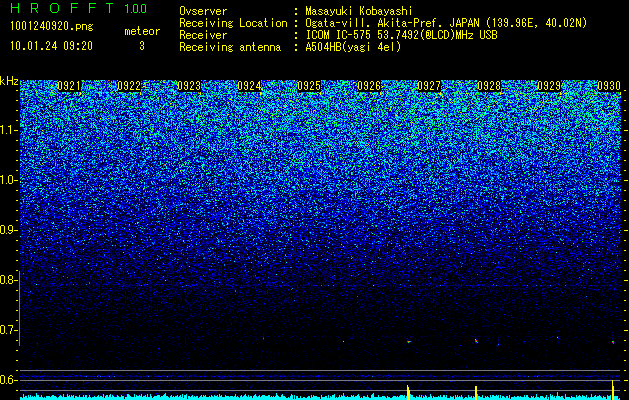Click the yellow power spike nearest 0928 label
629x400 pixels.
click(x=476, y=393)
